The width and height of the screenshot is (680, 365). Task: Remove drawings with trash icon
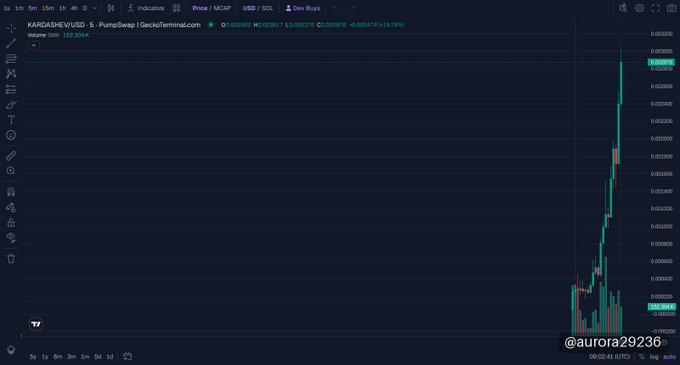(x=11, y=259)
